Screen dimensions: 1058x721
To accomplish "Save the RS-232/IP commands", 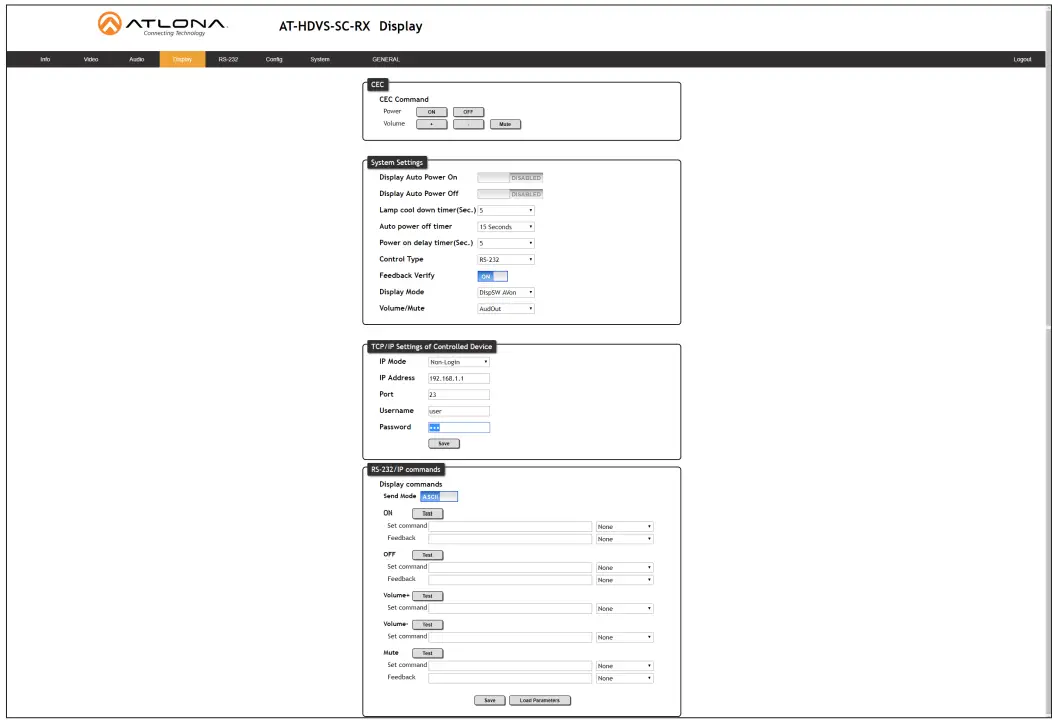I will (490, 701).
